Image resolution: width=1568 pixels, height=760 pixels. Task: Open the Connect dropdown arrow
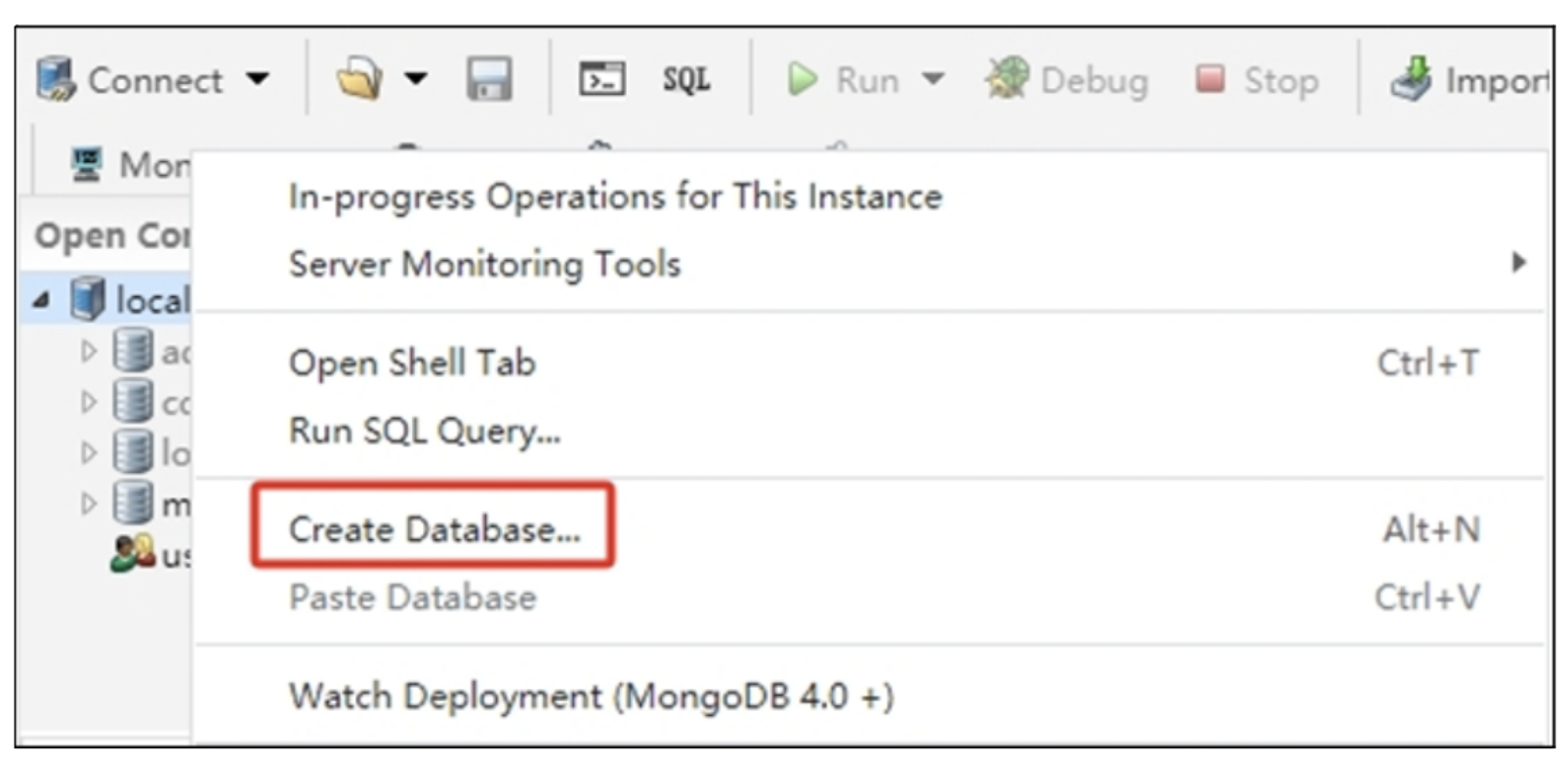tap(257, 78)
